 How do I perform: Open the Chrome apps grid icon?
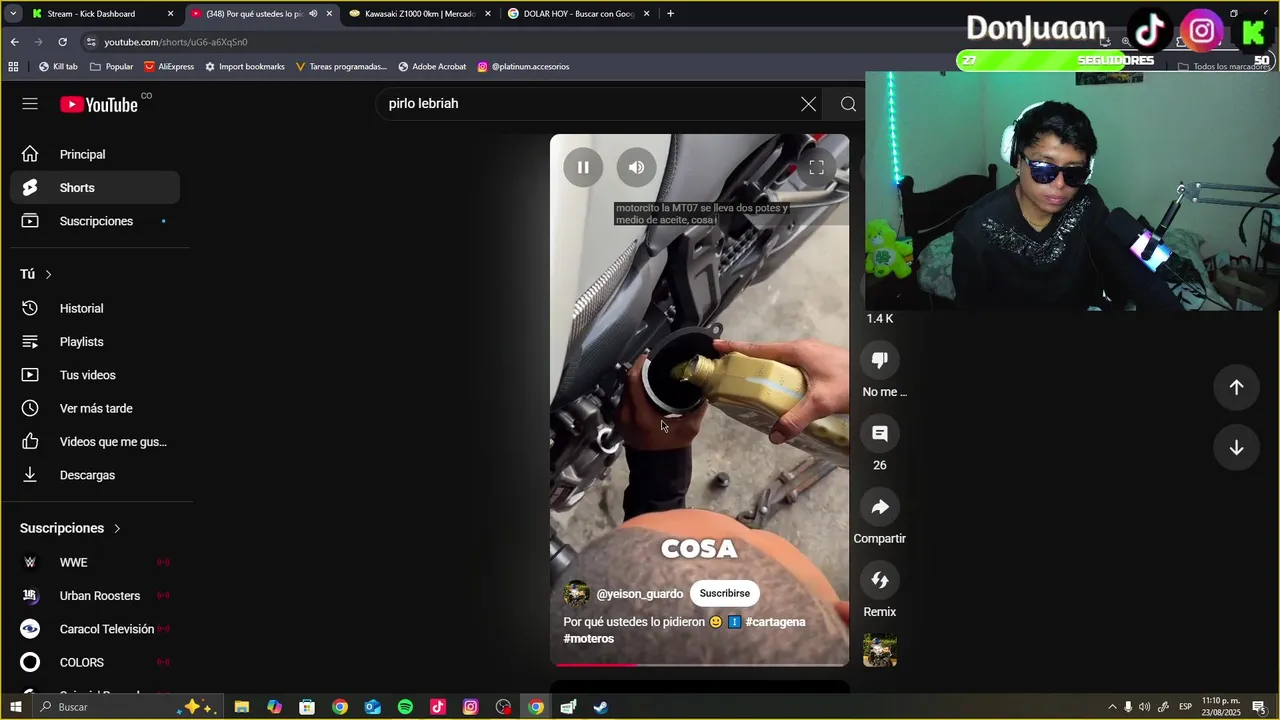point(13,67)
